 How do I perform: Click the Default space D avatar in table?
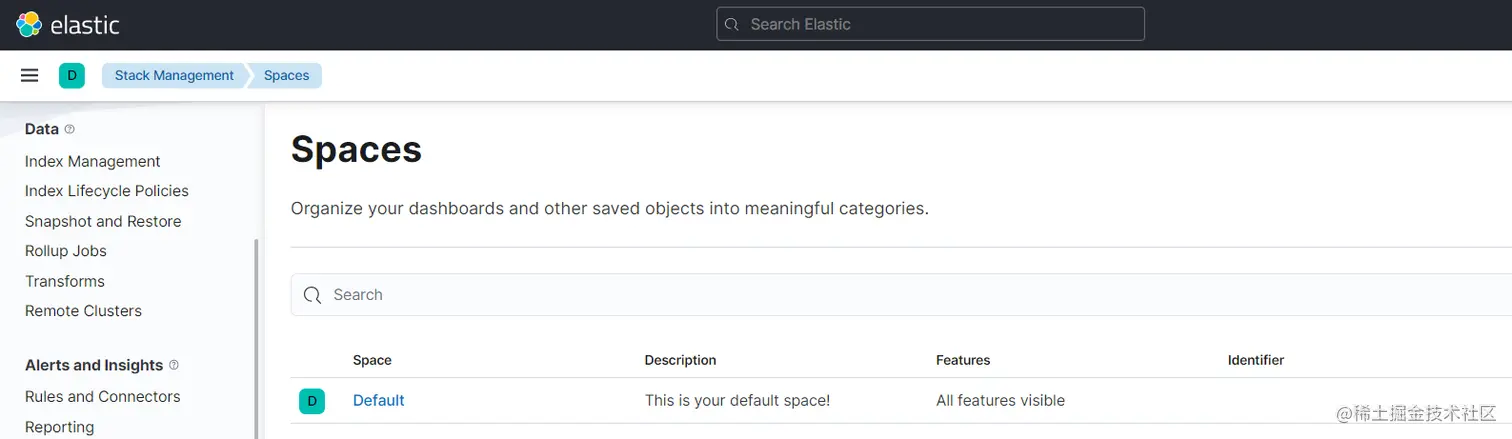coord(312,401)
